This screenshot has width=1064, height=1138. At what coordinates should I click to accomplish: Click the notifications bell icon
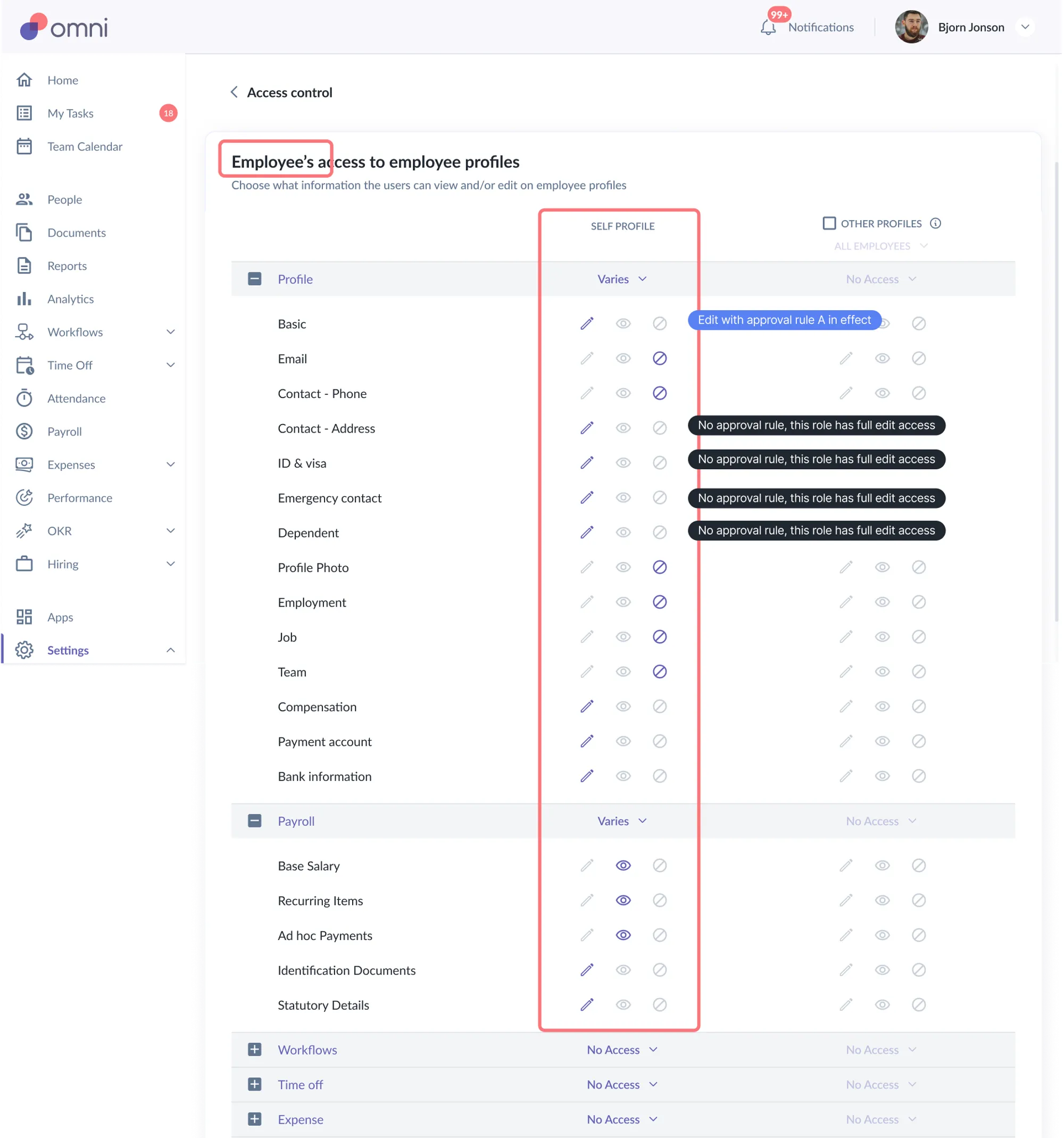pyautogui.click(x=768, y=28)
